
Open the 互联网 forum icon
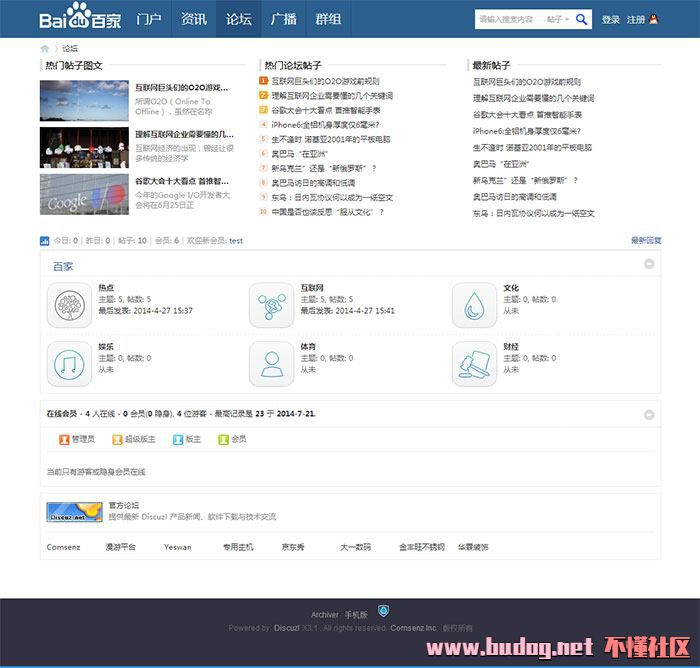271,305
